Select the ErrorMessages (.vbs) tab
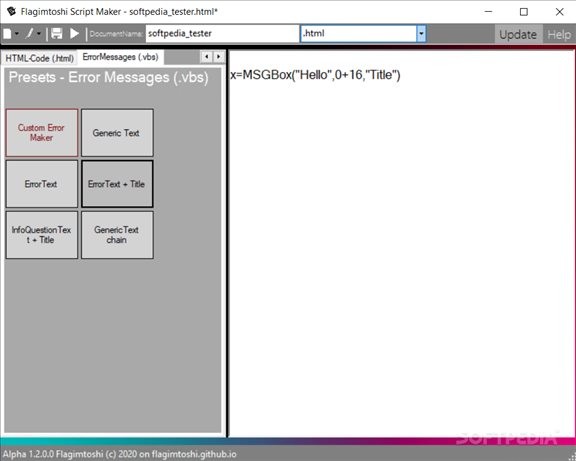Image resolution: width=576 pixels, height=461 pixels. [120, 57]
